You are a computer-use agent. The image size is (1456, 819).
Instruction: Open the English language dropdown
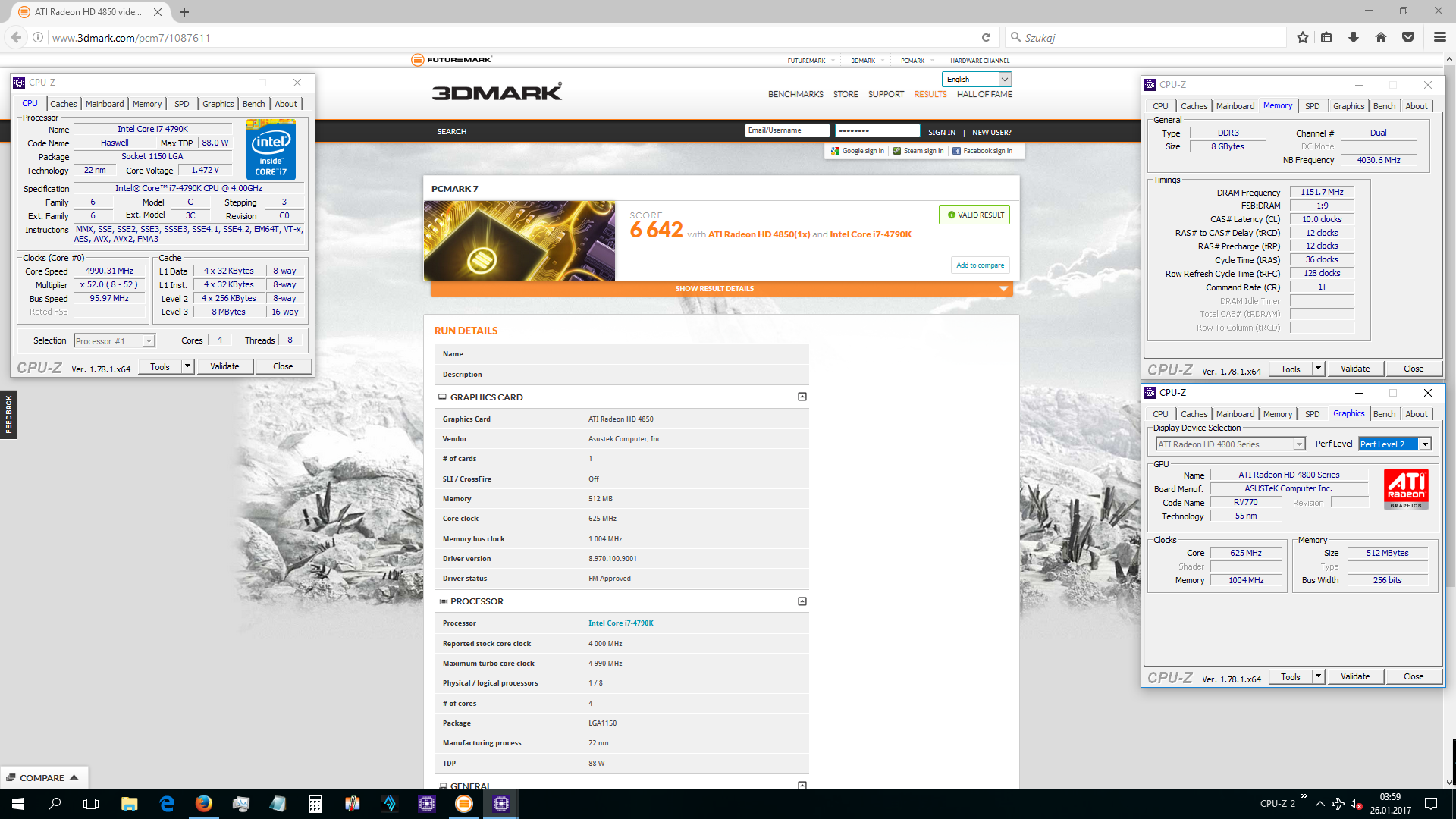click(x=977, y=79)
